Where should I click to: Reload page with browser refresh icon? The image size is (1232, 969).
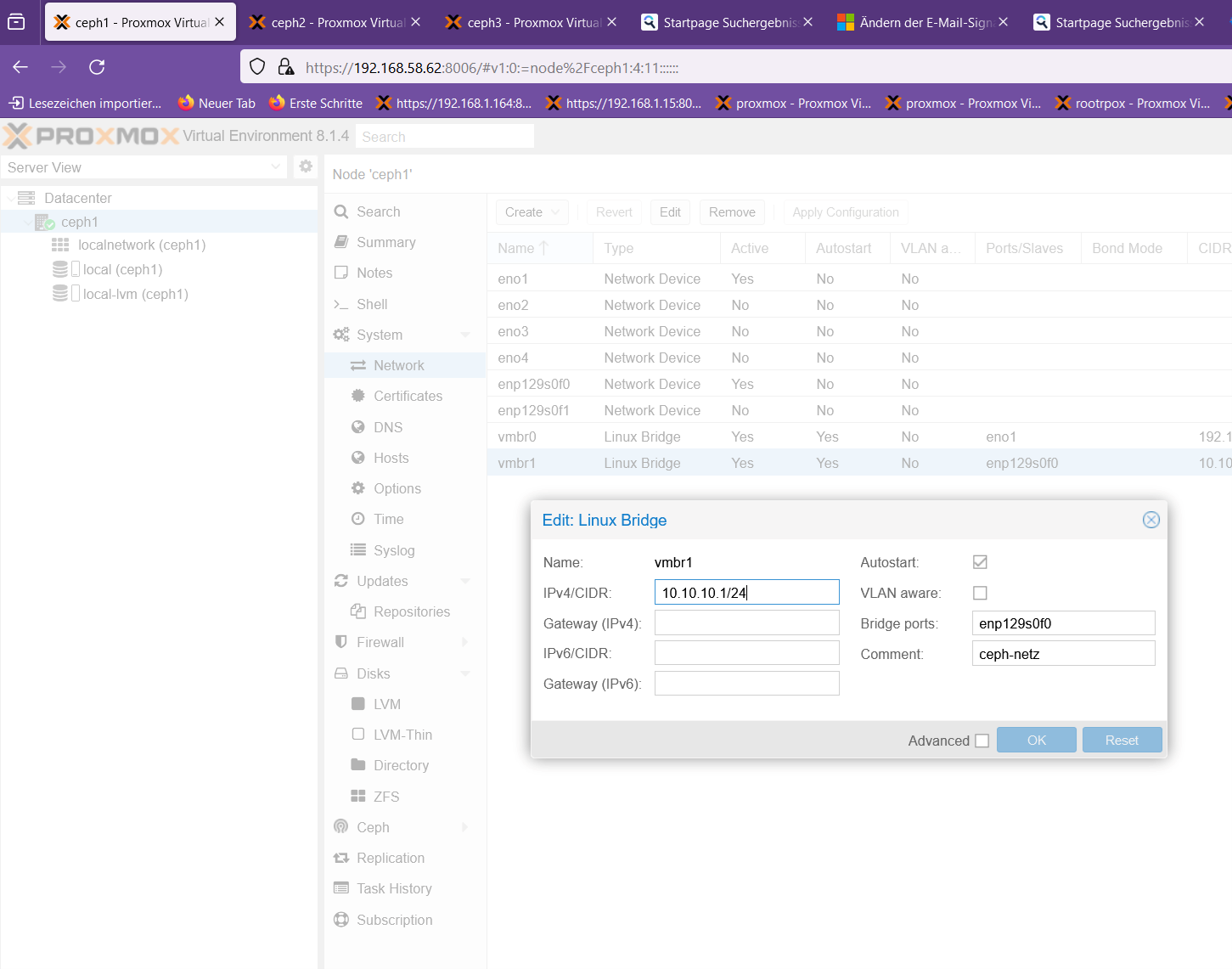click(x=97, y=67)
